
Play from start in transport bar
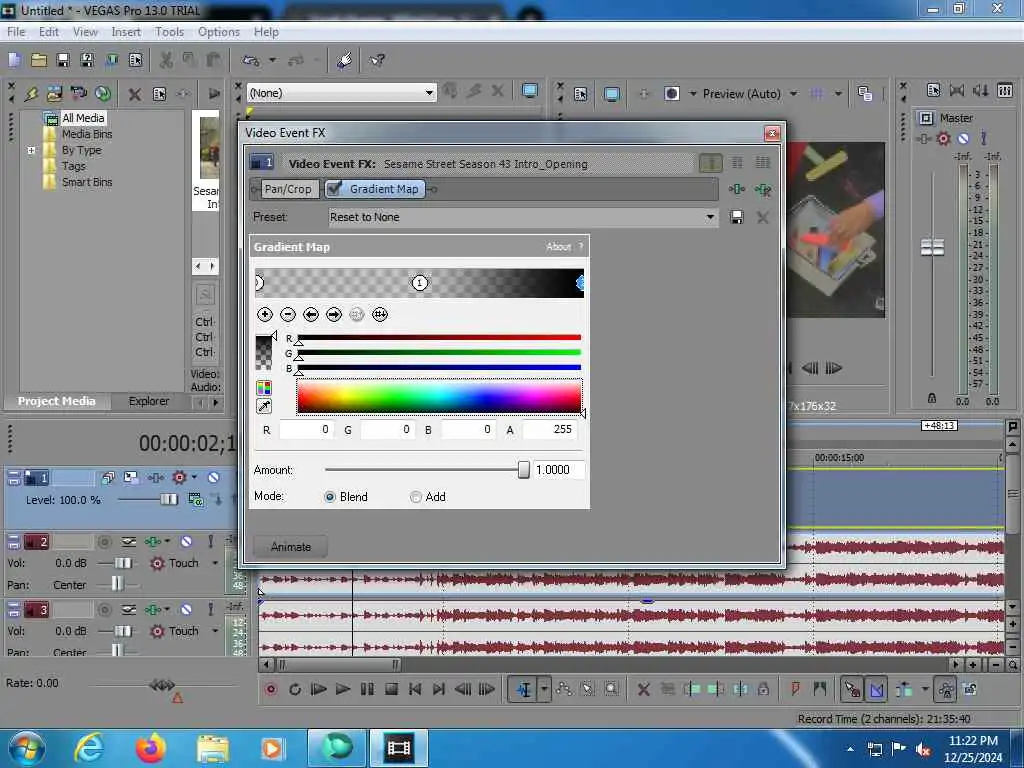[319, 690]
